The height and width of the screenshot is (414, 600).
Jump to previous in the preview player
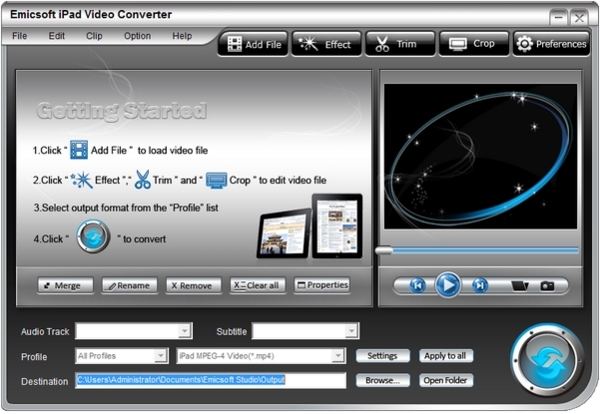(x=417, y=285)
